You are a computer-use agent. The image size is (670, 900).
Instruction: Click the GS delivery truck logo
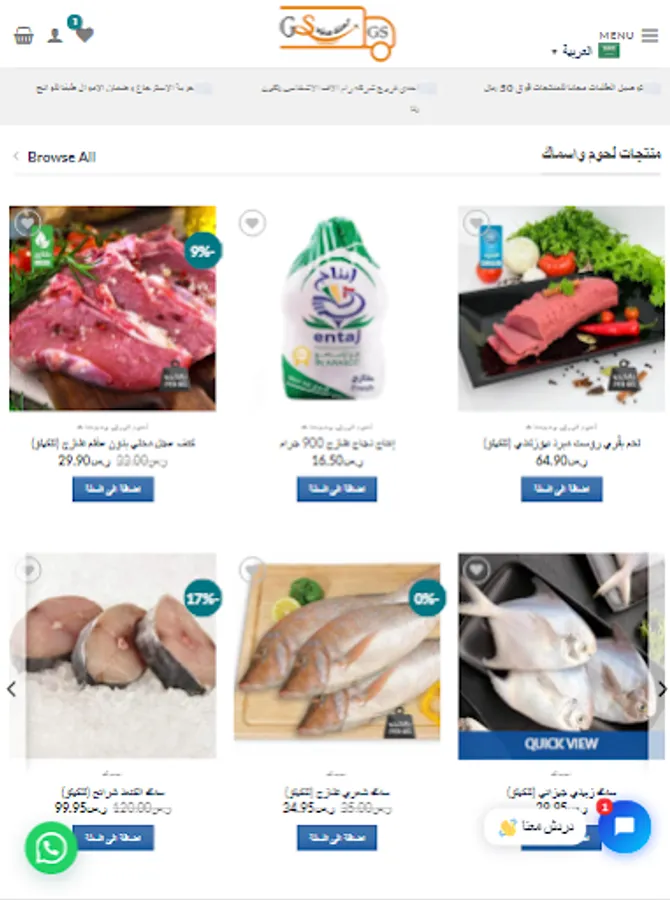point(337,33)
